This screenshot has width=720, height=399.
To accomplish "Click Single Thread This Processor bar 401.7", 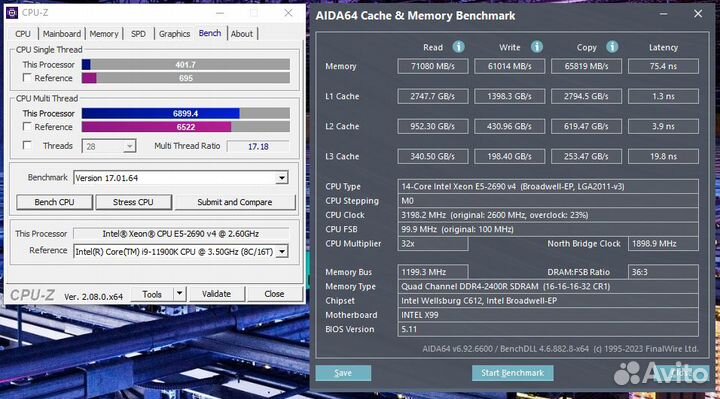I will (x=186, y=65).
